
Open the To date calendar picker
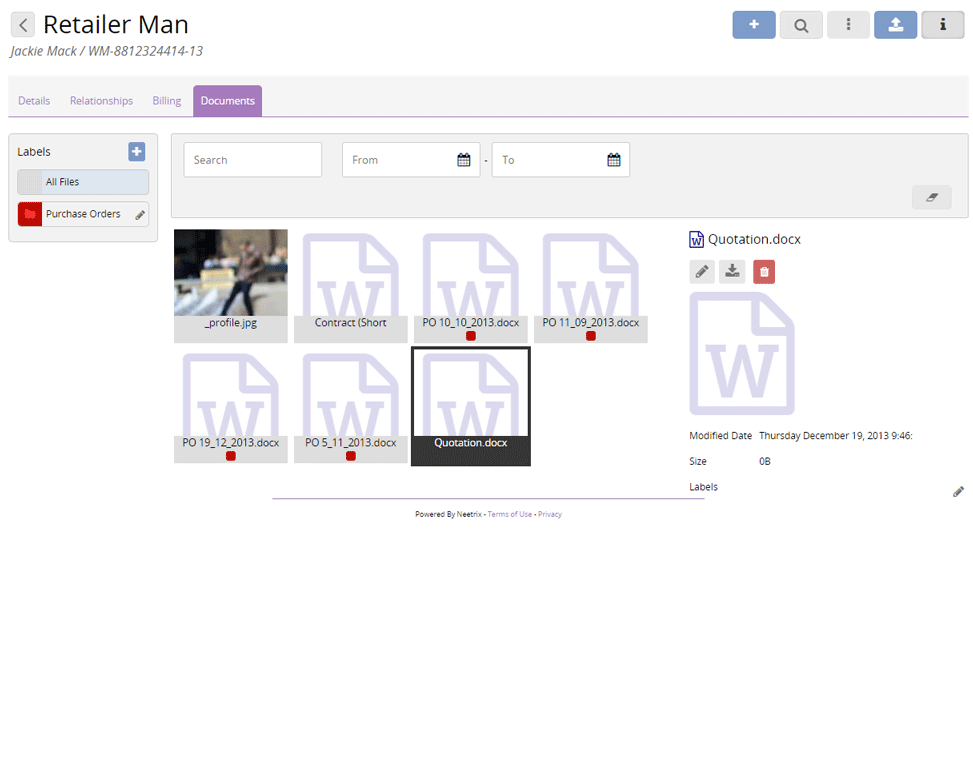coord(614,160)
